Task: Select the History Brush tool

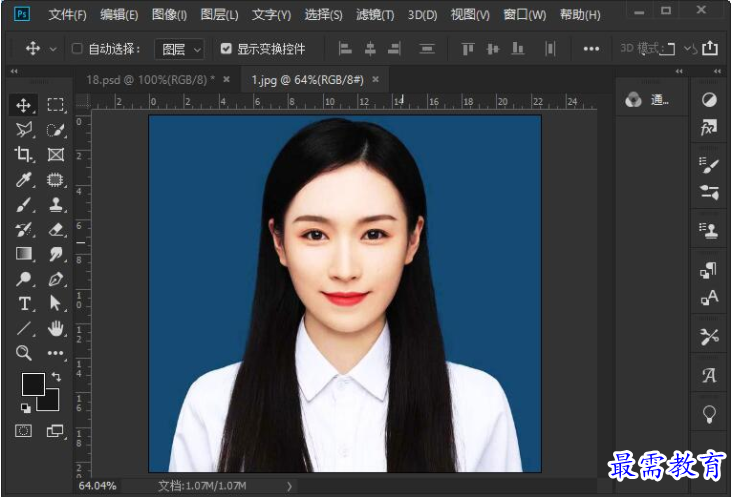Action: (24, 229)
